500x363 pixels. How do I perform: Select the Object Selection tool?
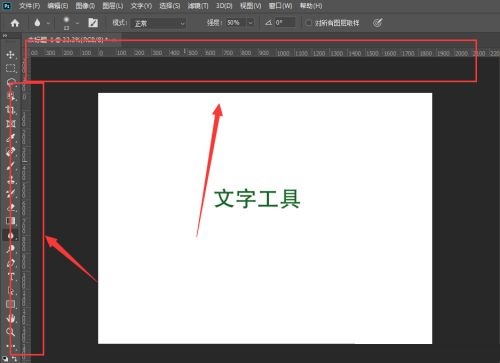[10, 96]
